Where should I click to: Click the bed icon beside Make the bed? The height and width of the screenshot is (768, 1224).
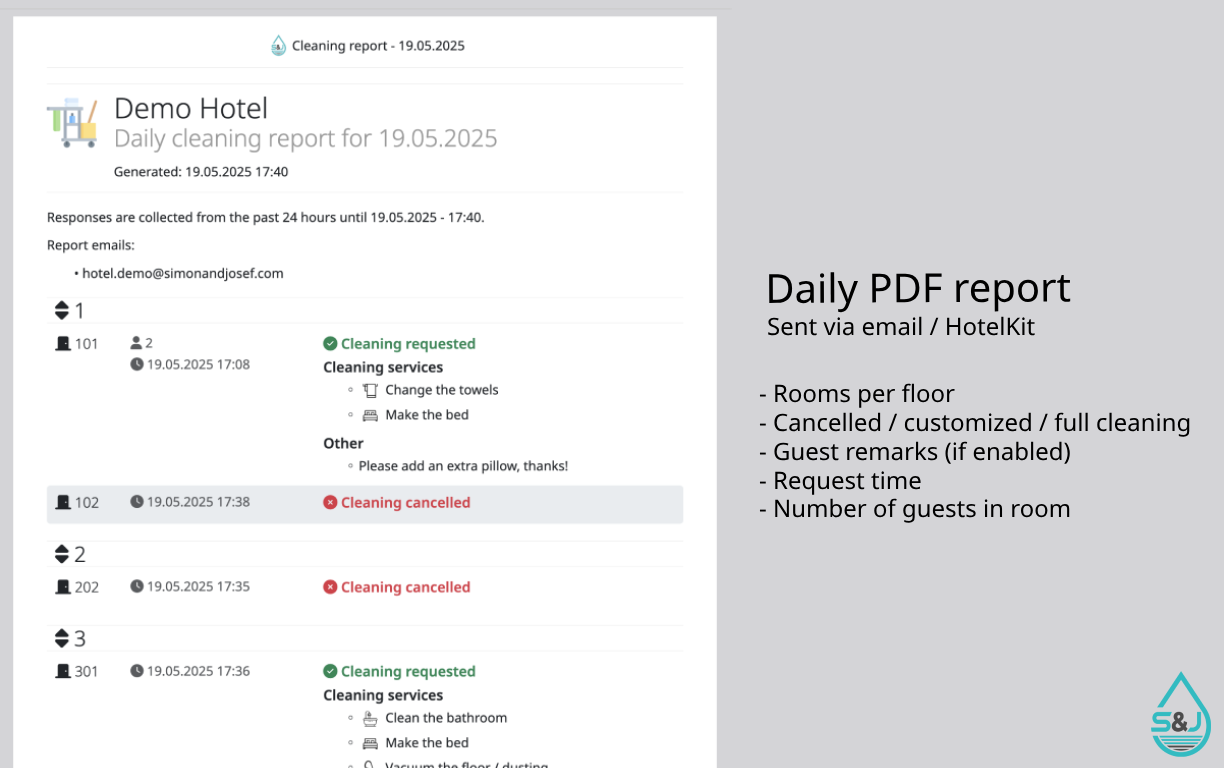point(370,414)
